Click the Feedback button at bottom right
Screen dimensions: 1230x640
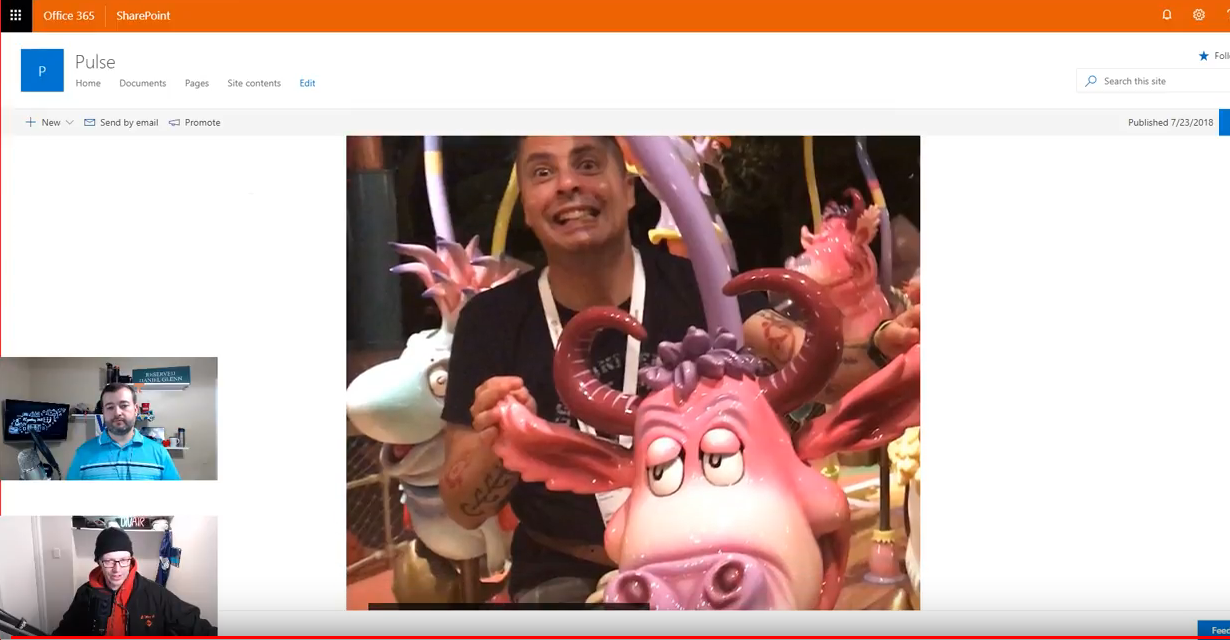coord(1215,630)
